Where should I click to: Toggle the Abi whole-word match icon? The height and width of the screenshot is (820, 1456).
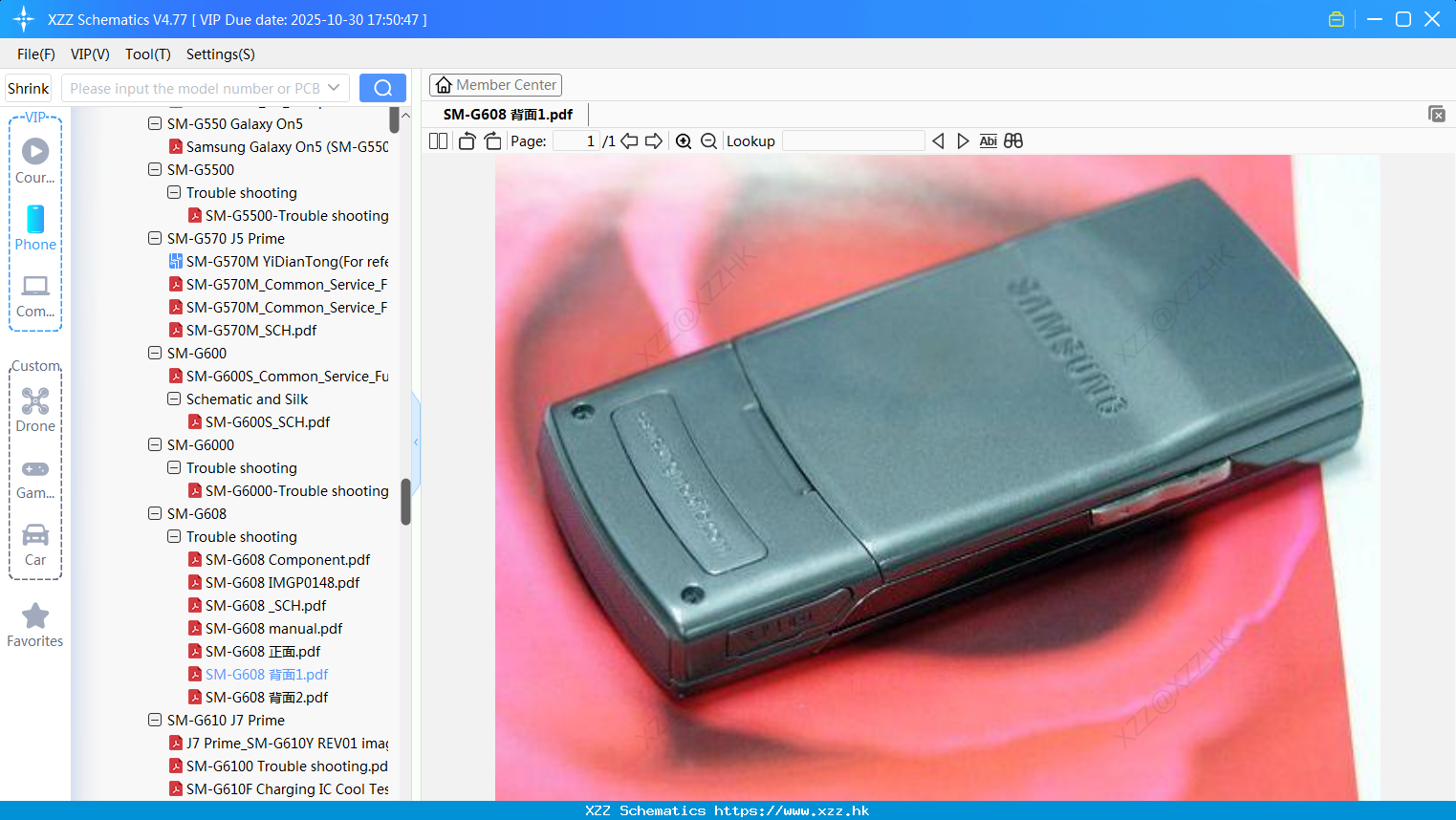(x=989, y=141)
